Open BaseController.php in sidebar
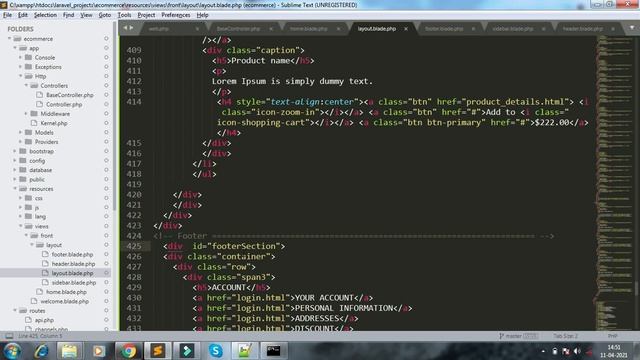The image size is (640, 360). [70, 95]
